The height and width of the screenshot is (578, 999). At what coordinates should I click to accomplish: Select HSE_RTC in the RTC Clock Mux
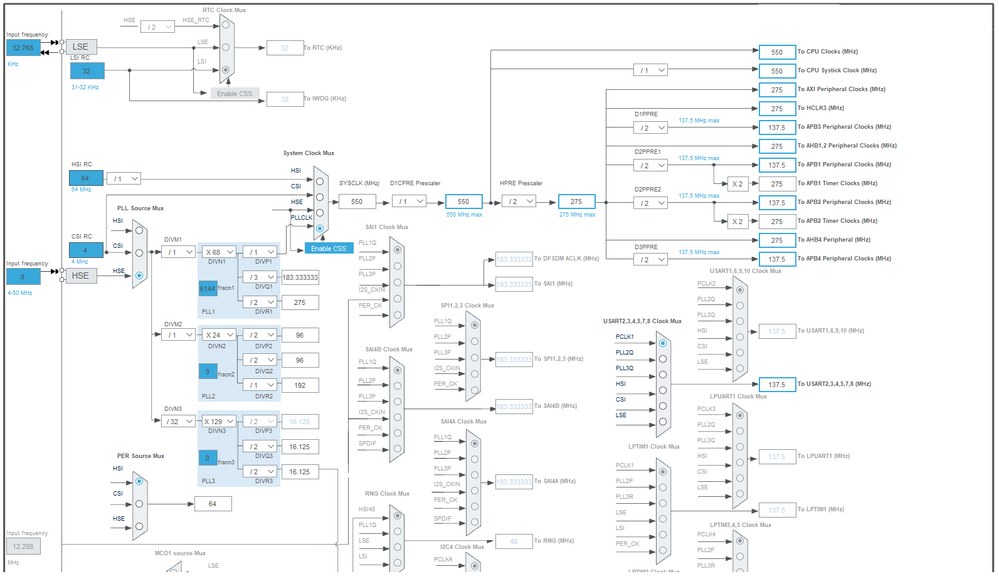click(226, 25)
